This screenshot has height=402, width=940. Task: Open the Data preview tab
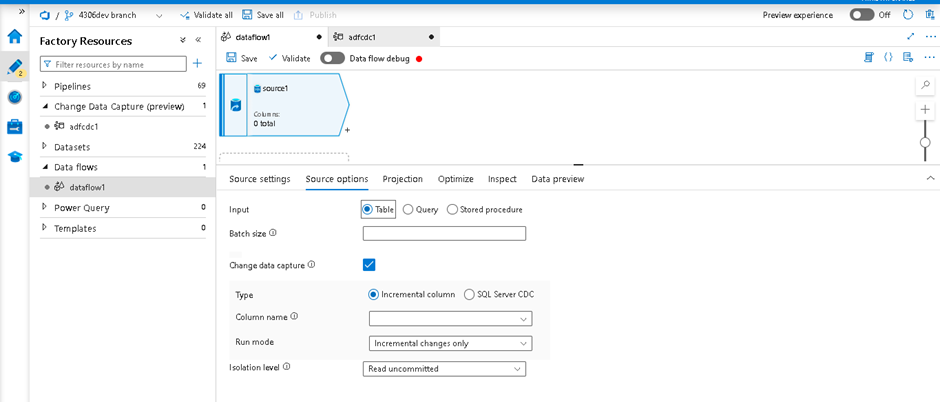coord(558,179)
